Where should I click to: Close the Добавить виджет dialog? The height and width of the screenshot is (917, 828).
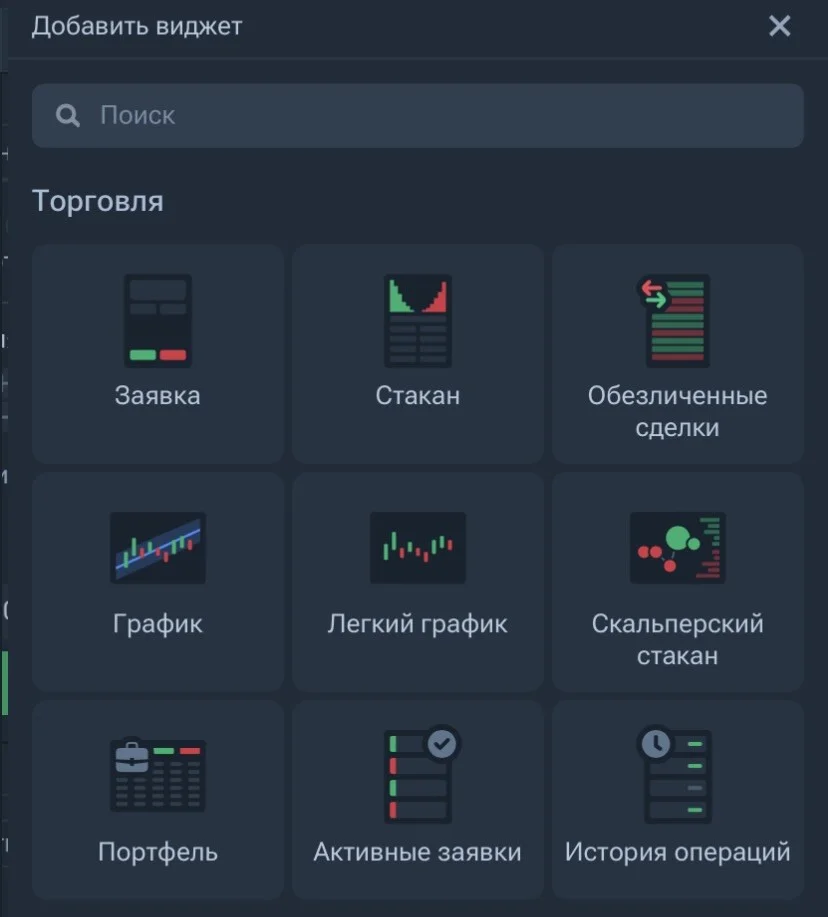(779, 26)
